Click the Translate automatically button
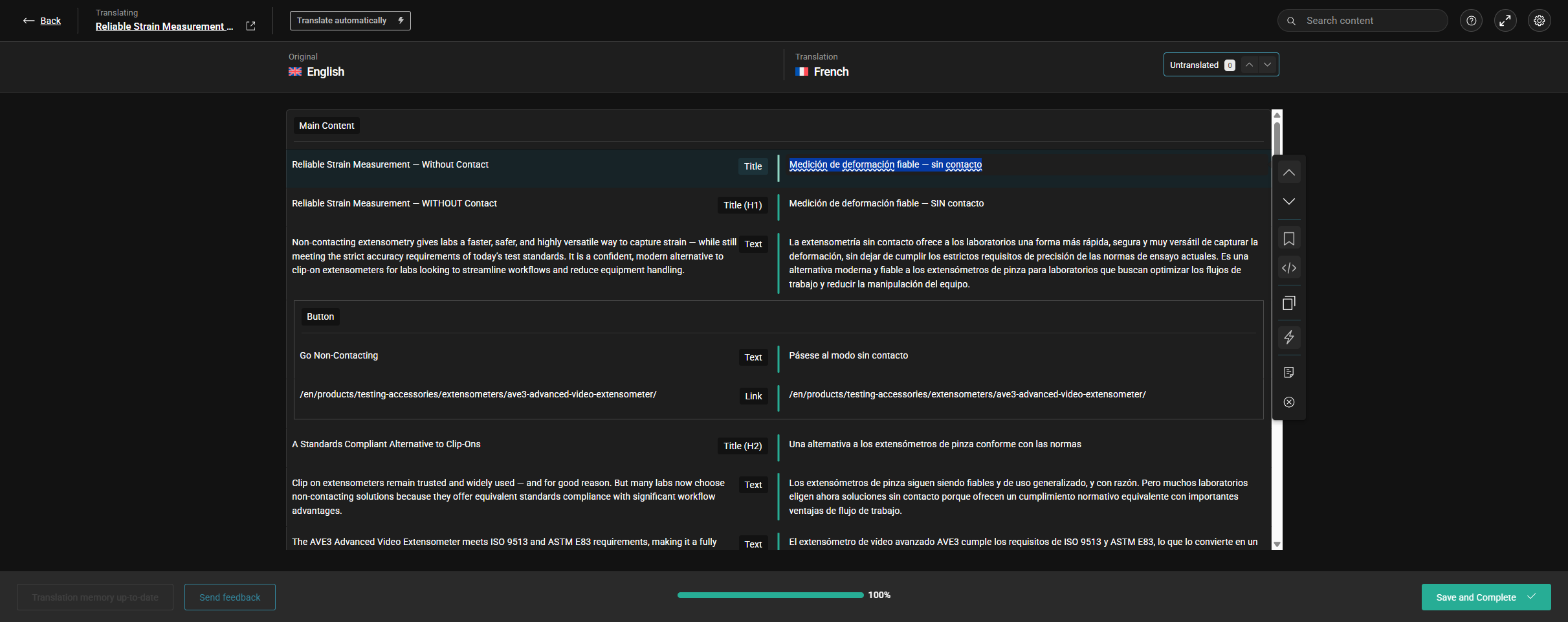The image size is (1568, 622). coord(350,21)
